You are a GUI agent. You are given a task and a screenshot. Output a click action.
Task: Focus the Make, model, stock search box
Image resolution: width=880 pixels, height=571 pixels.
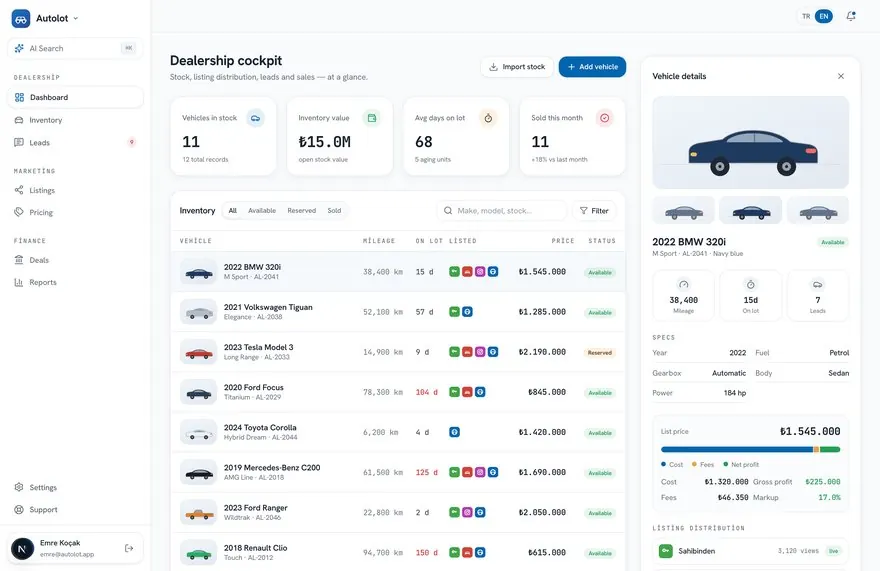click(502, 211)
